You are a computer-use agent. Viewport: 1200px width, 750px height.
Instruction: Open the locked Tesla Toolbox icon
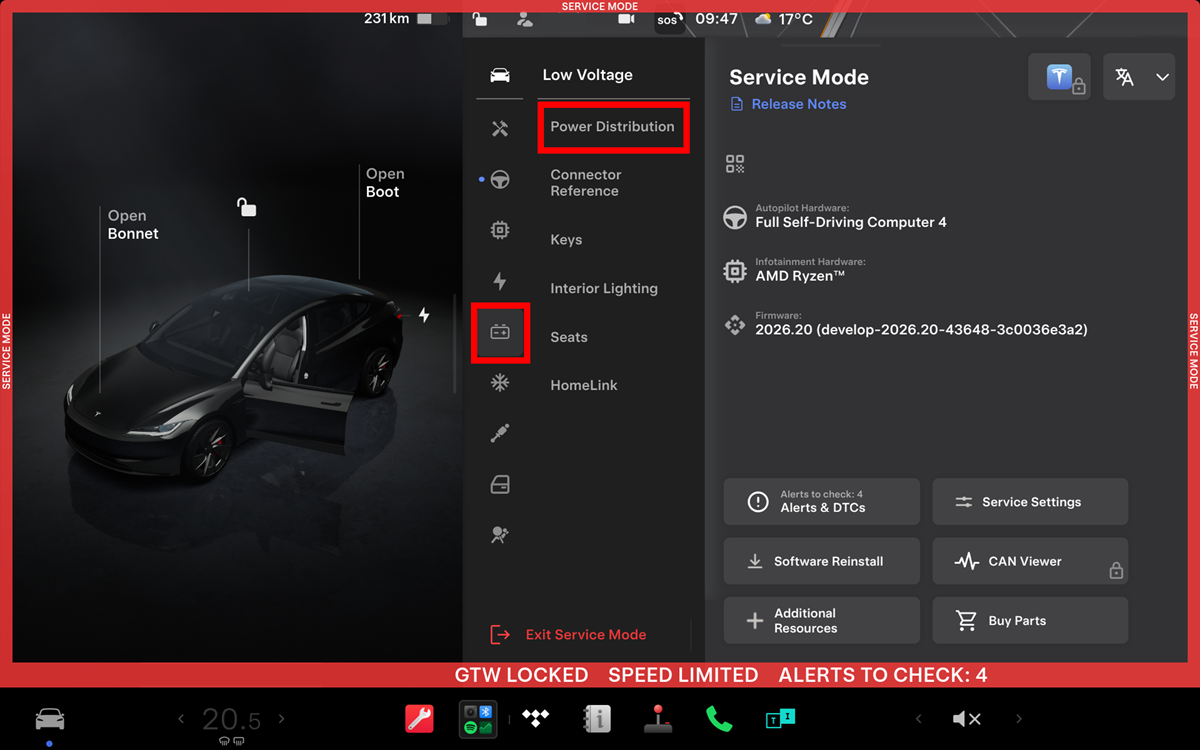1060,77
